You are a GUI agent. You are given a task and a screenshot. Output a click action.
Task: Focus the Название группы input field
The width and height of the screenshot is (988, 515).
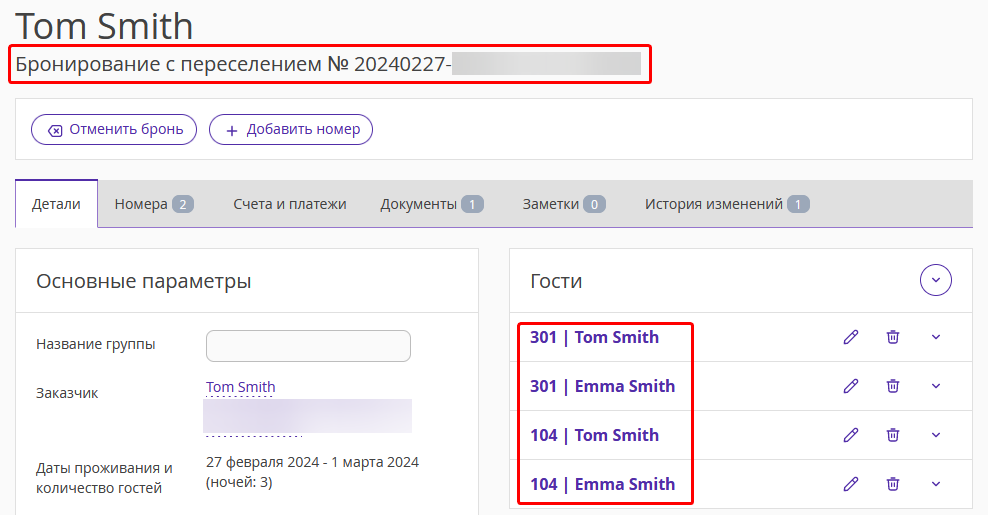click(x=308, y=346)
